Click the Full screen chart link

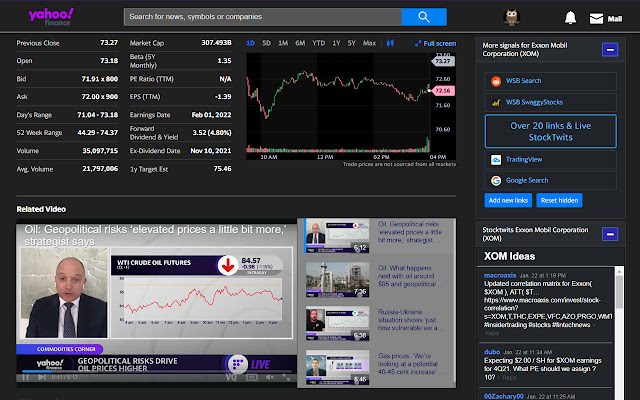[440, 43]
